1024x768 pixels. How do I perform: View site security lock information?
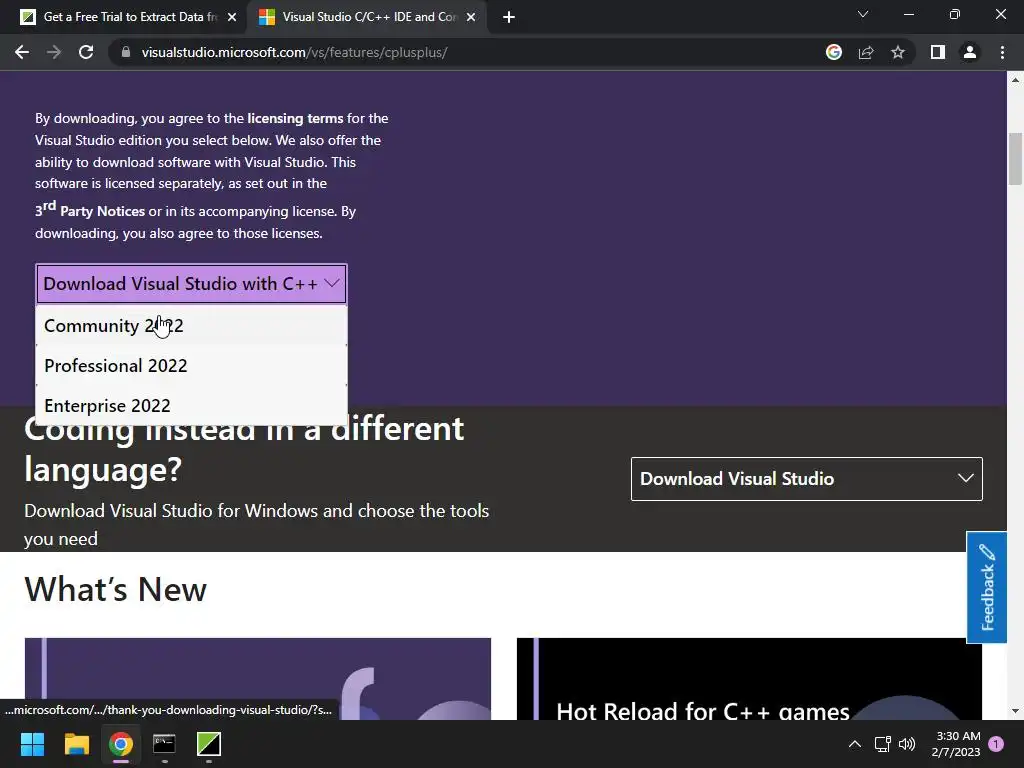126,52
